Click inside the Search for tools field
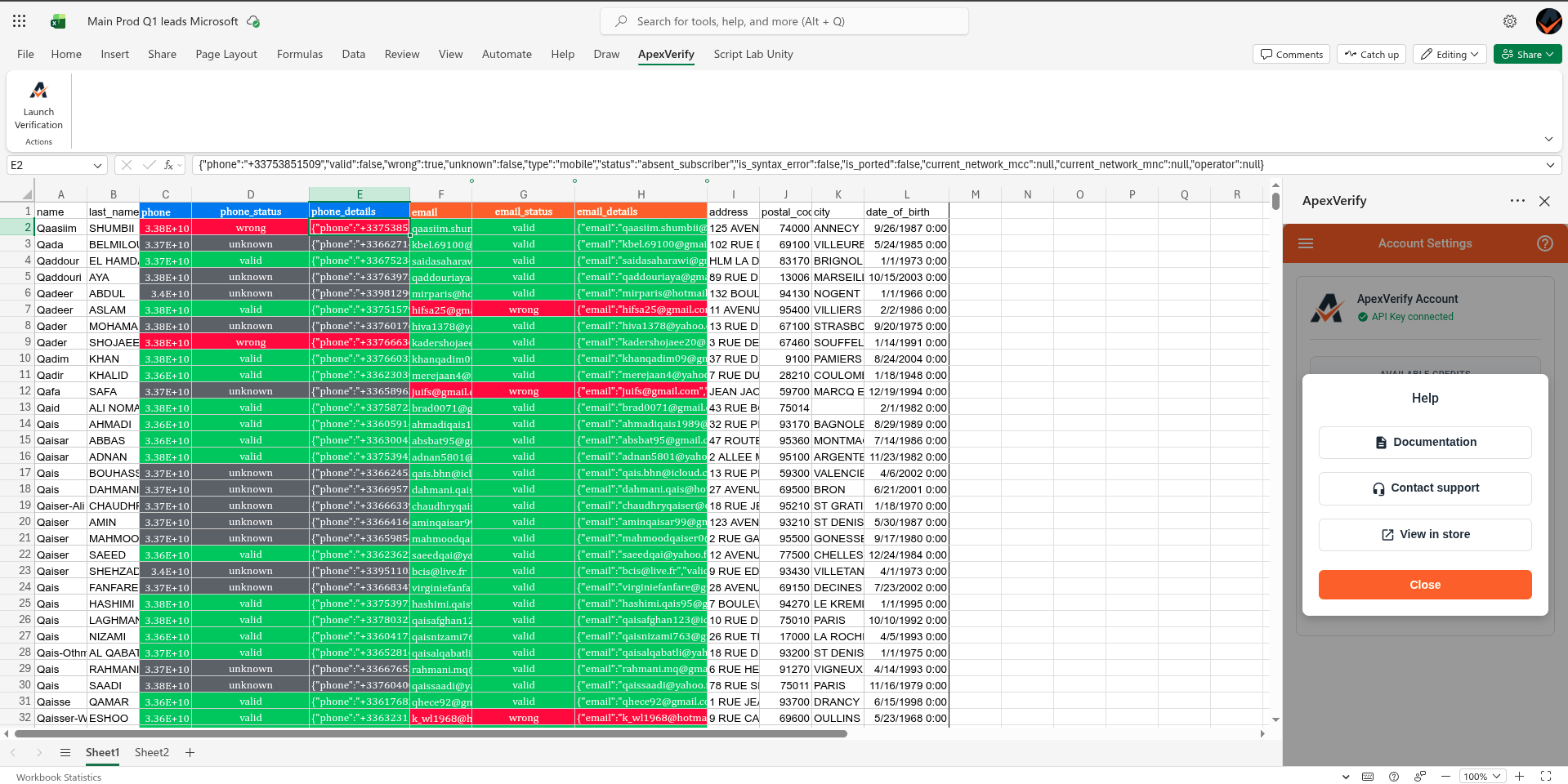This screenshot has width=1568, height=784. click(x=783, y=21)
